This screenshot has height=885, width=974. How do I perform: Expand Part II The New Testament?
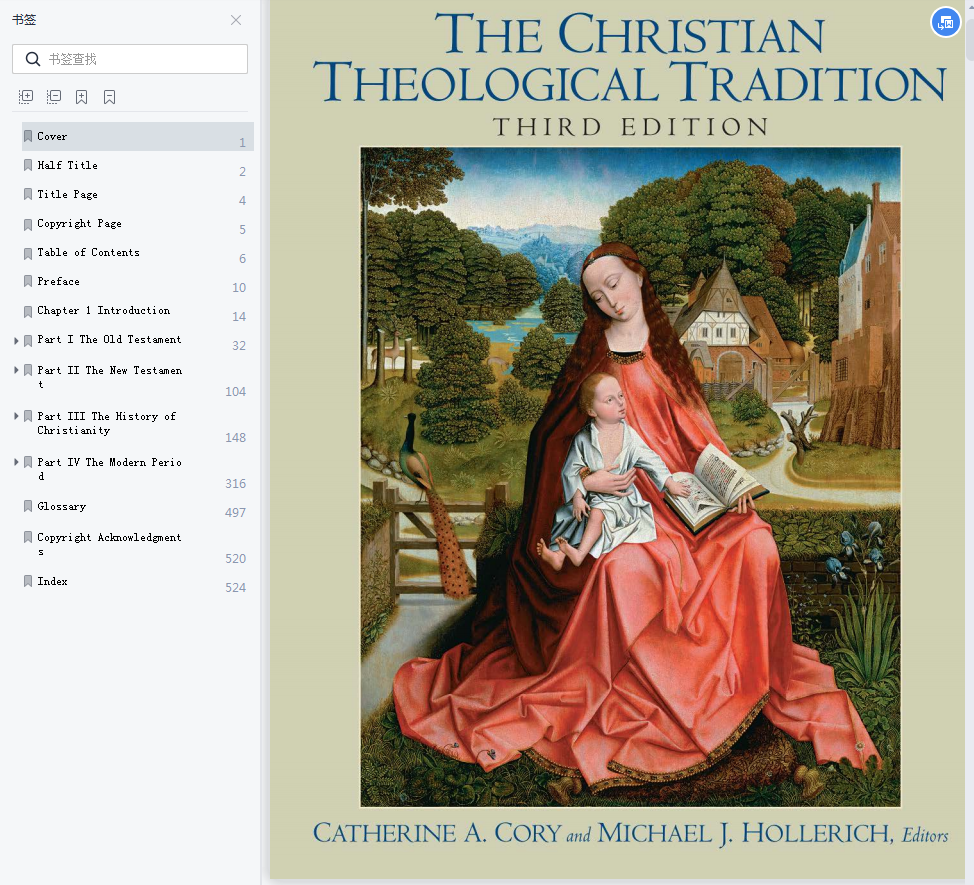pyautogui.click(x=16, y=370)
